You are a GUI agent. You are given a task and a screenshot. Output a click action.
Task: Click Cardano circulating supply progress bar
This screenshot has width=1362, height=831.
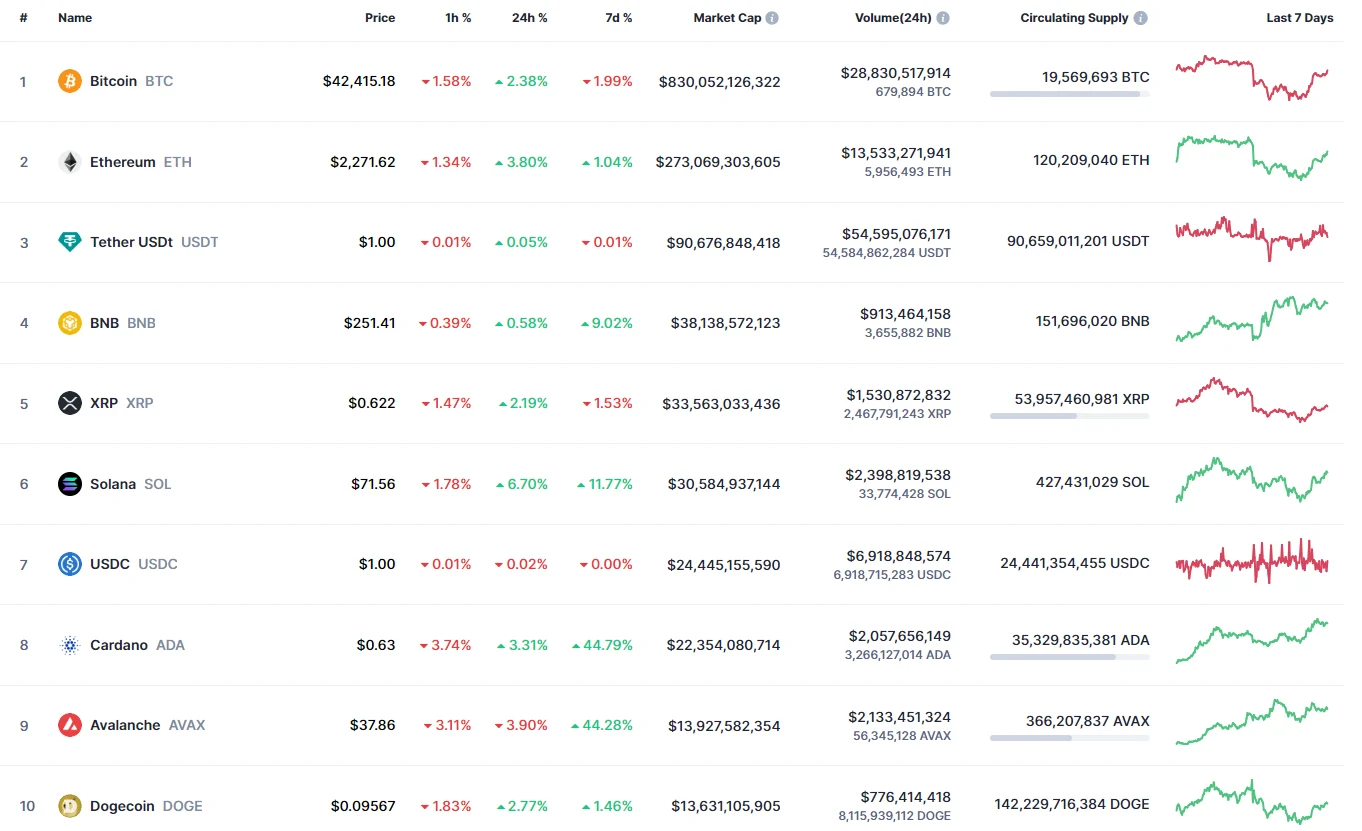[1069, 657]
